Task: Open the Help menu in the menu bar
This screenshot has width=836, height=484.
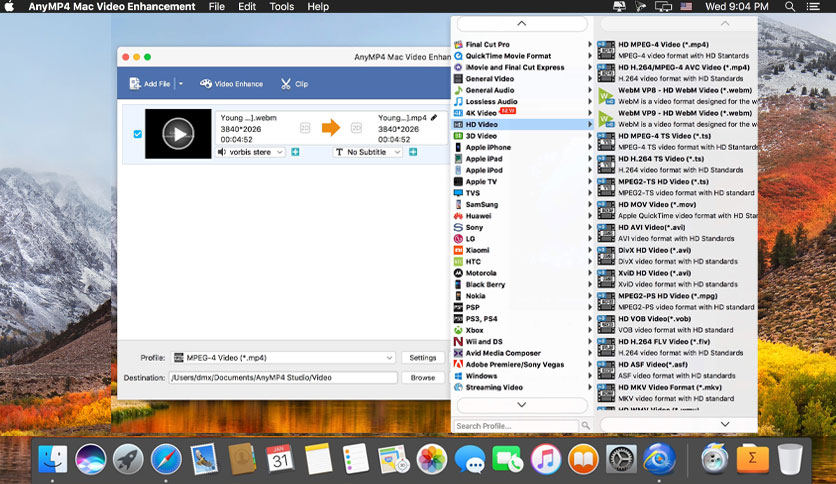Action: [318, 6]
